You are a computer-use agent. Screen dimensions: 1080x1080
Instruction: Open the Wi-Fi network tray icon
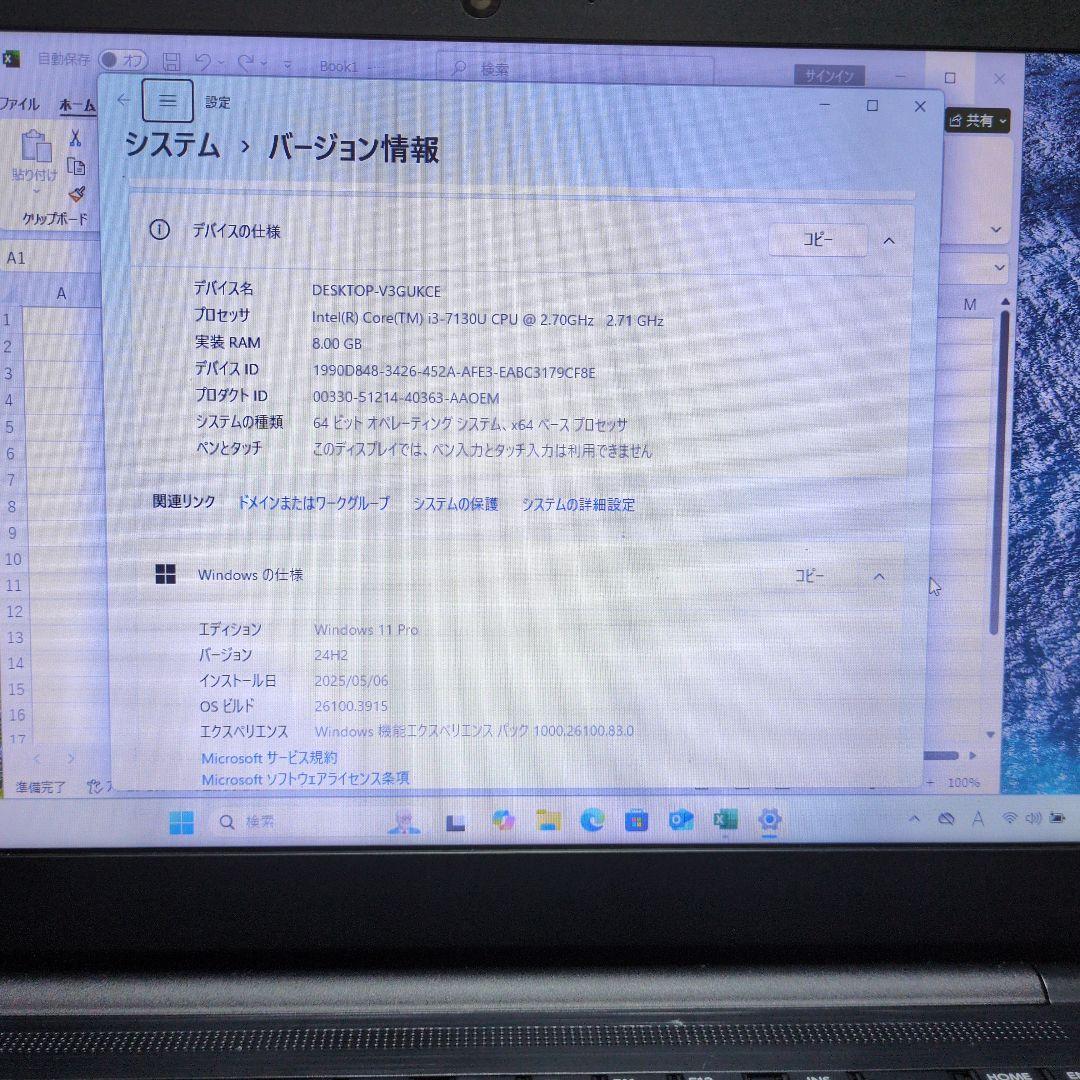click(x=1010, y=818)
